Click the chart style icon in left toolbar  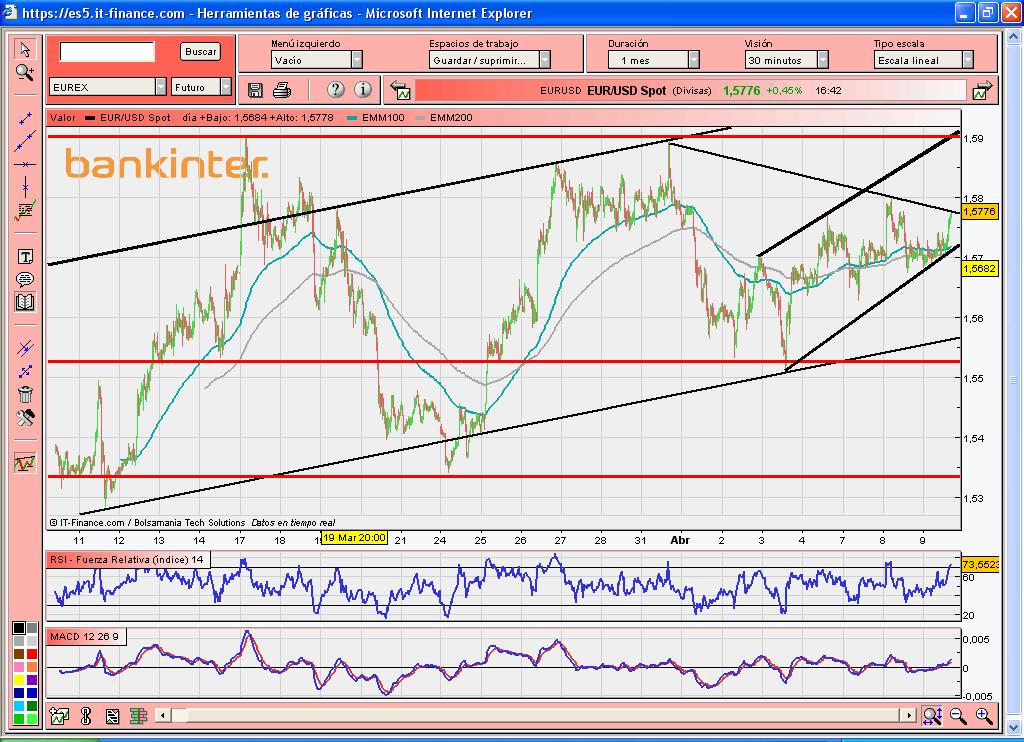[x=25, y=464]
